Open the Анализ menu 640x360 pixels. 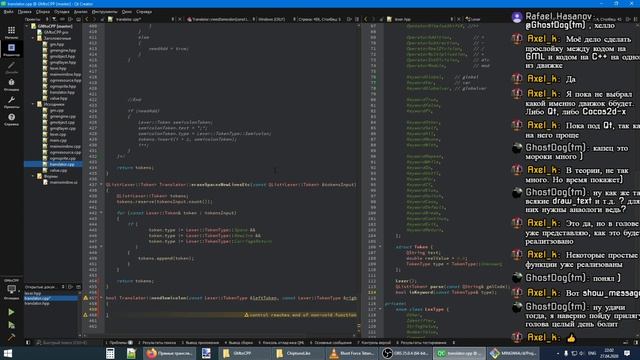(x=80, y=12)
